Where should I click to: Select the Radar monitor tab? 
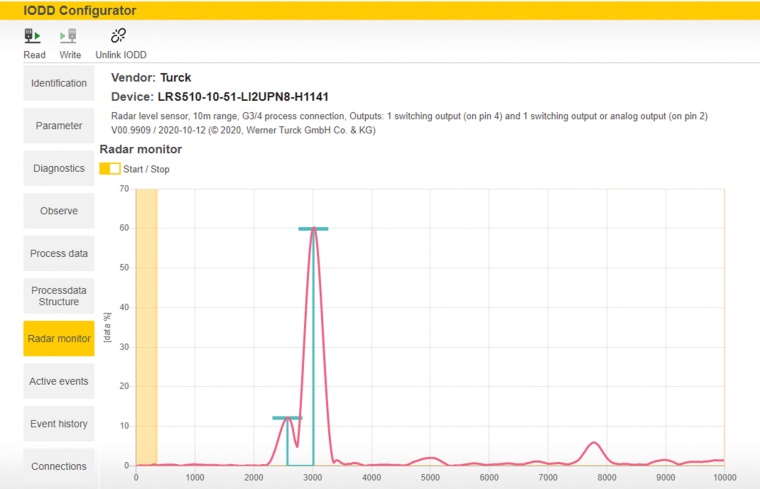click(x=59, y=339)
